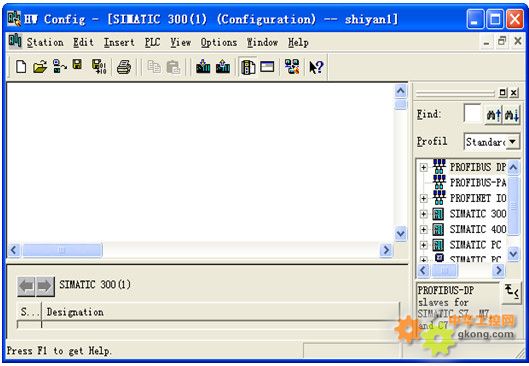Screen dimensions: 529x366
Task: Click the New station toolbar icon
Action: click(21, 67)
